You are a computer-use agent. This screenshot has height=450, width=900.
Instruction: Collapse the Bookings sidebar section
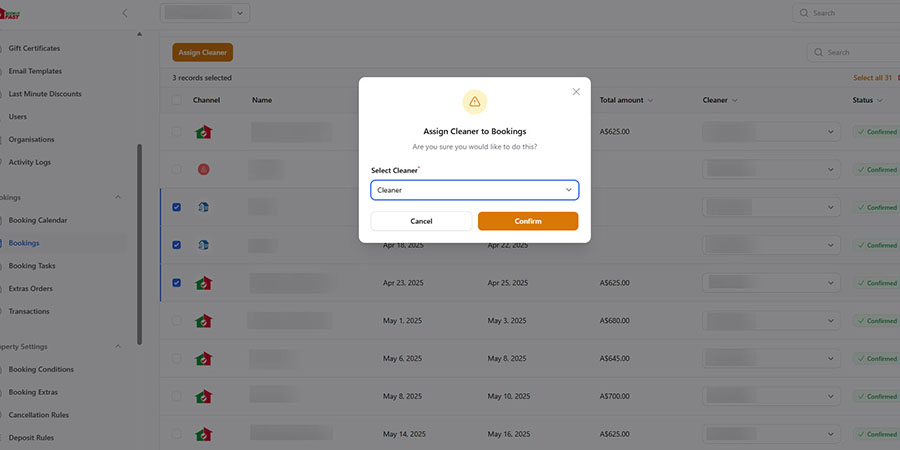pyautogui.click(x=118, y=197)
